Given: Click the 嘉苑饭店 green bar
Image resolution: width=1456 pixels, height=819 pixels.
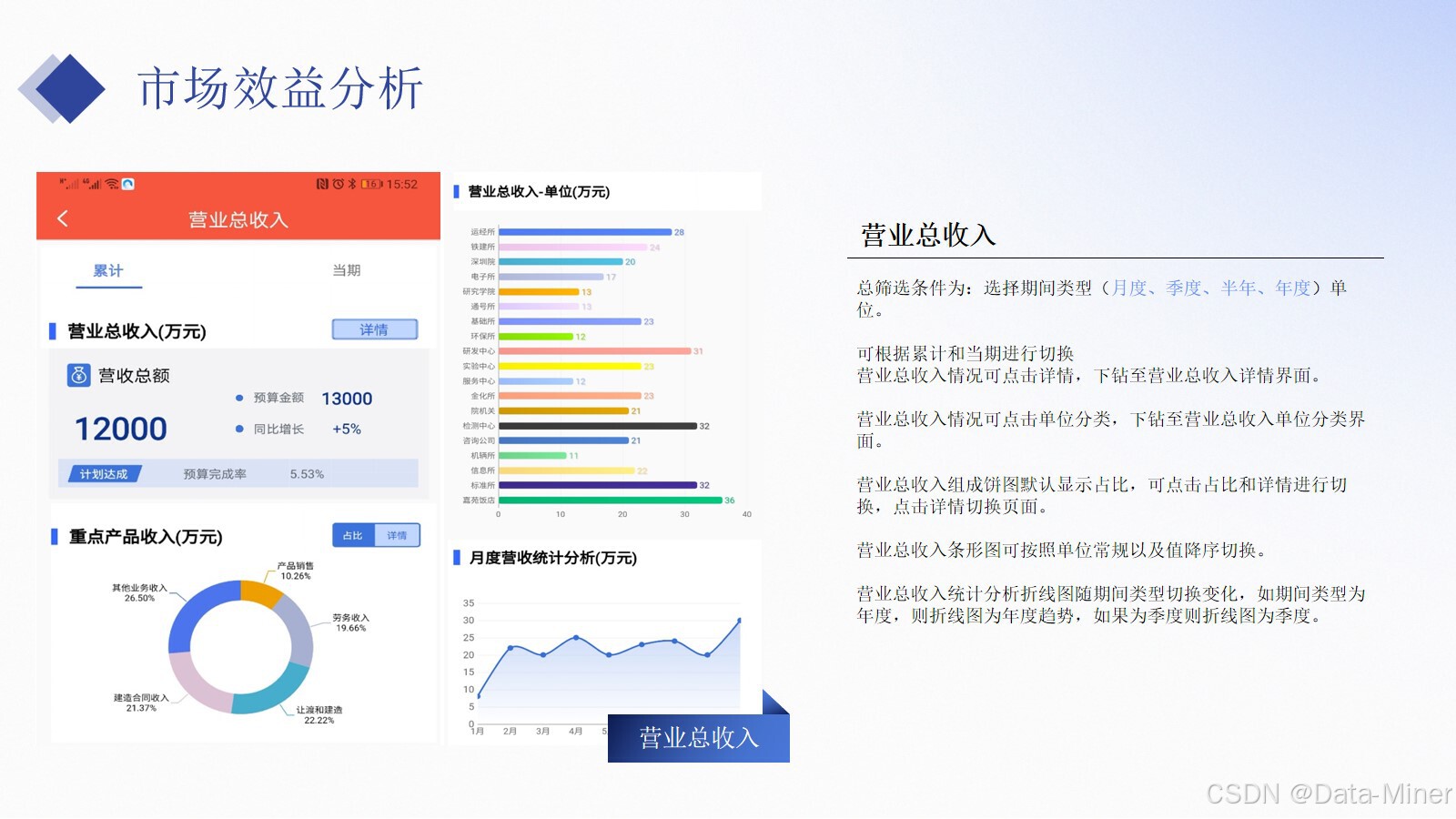Looking at the screenshot, I should tap(611, 500).
